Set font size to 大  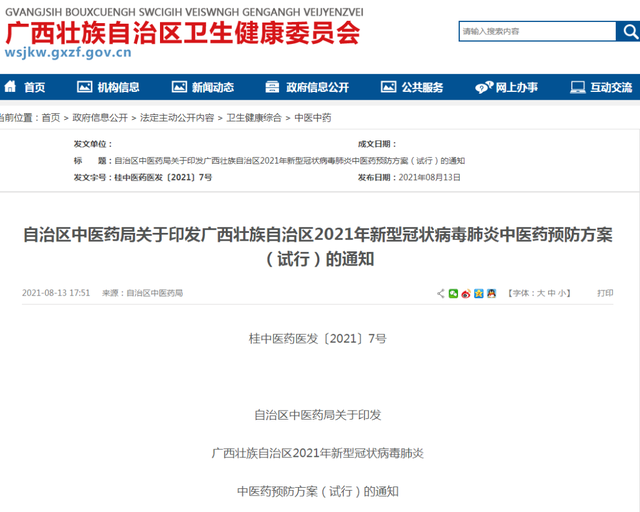pos(541,293)
